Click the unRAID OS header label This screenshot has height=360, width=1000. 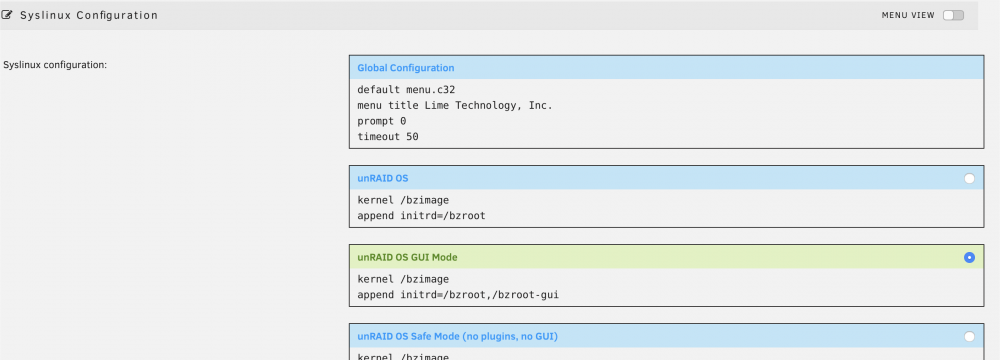(x=383, y=179)
